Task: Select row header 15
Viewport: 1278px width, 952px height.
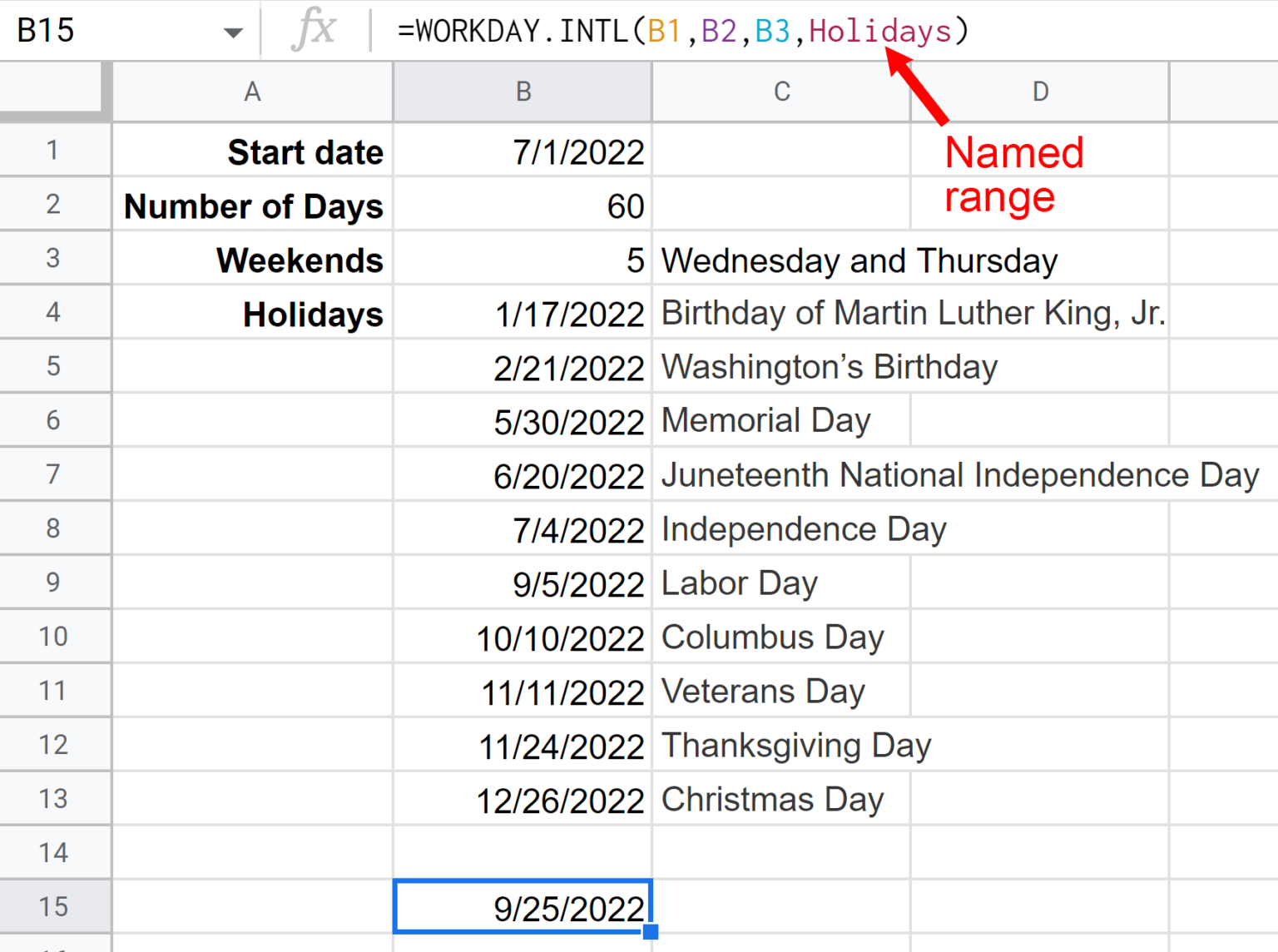Action: (x=53, y=906)
